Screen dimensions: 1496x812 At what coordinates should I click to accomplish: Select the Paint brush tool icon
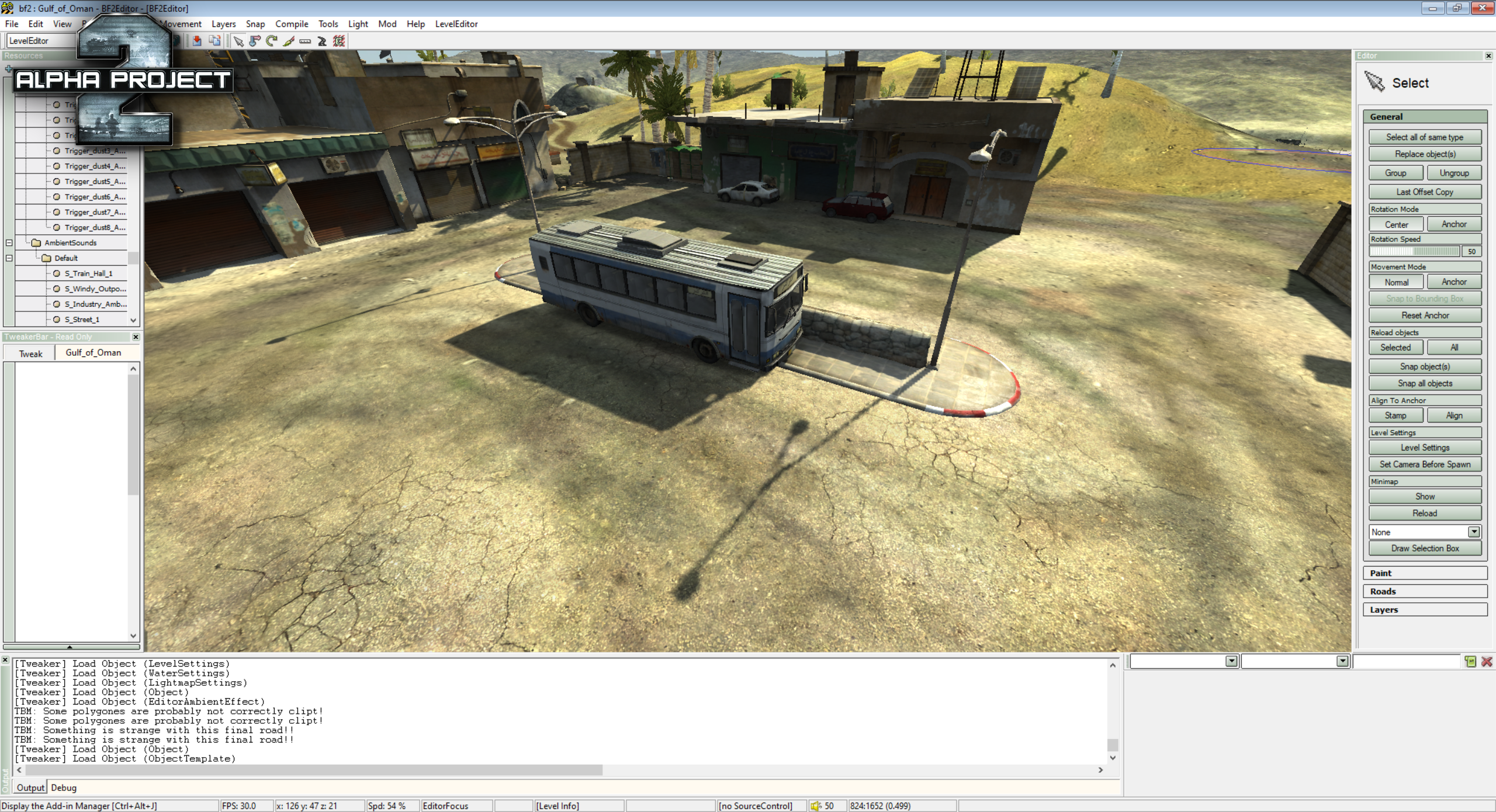288,41
